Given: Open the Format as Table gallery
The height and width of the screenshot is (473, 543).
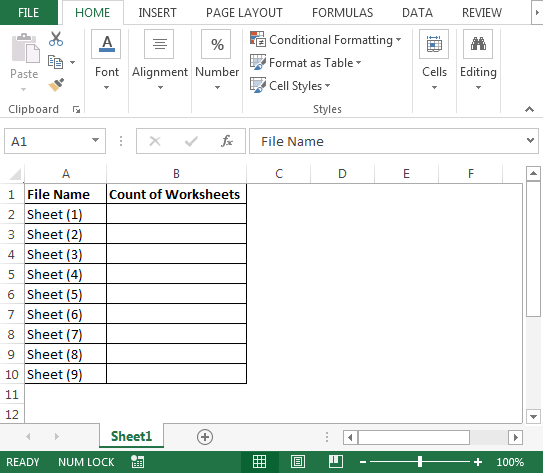Looking at the screenshot, I should pyautogui.click(x=305, y=63).
